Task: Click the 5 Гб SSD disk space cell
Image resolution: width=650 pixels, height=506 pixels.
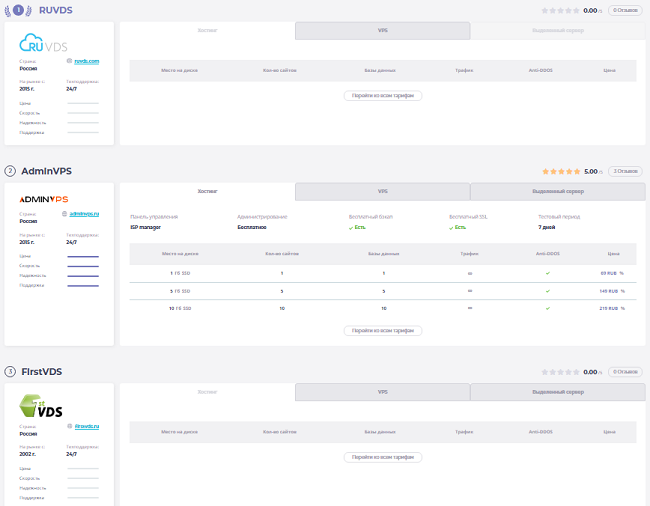Action: [x=180, y=291]
